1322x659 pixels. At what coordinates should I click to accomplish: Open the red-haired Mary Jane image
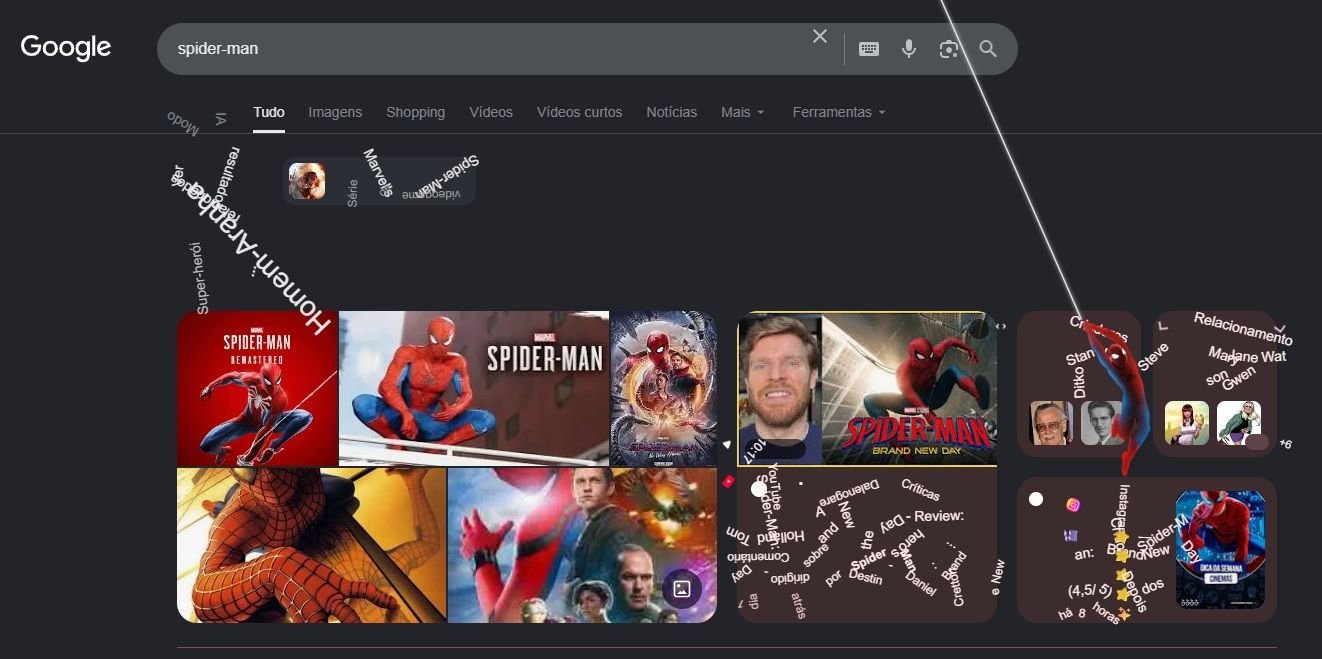(1187, 422)
